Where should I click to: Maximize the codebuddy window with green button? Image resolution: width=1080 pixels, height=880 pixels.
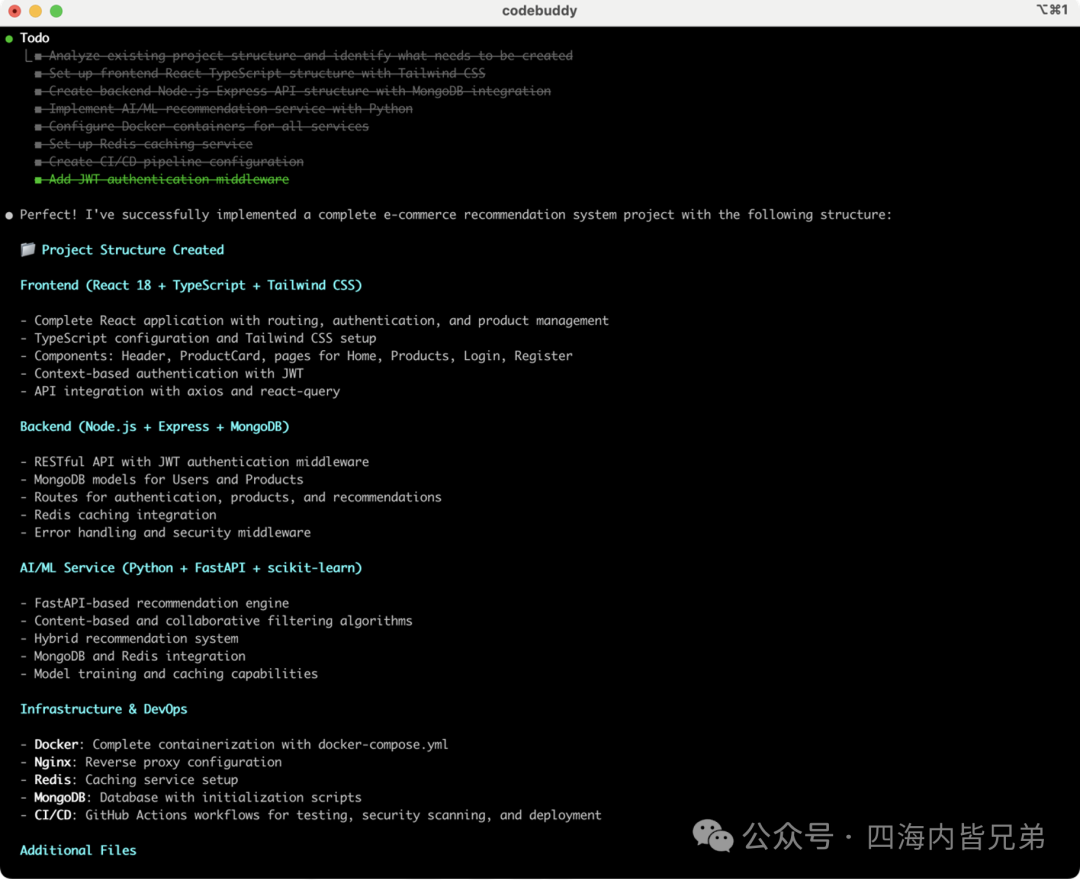(x=56, y=11)
